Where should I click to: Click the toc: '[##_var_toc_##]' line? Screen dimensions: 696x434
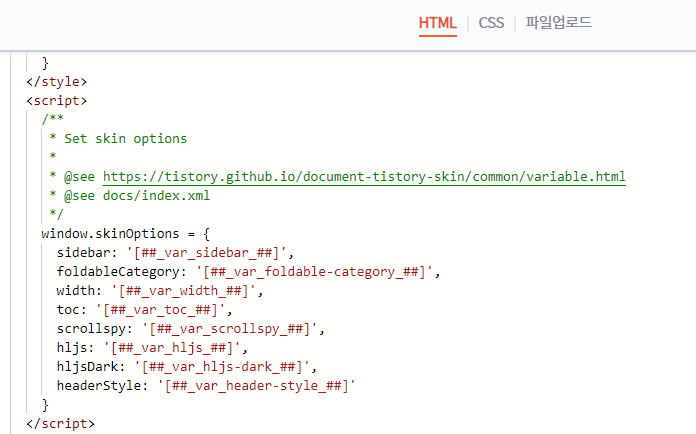tap(144, 310)
